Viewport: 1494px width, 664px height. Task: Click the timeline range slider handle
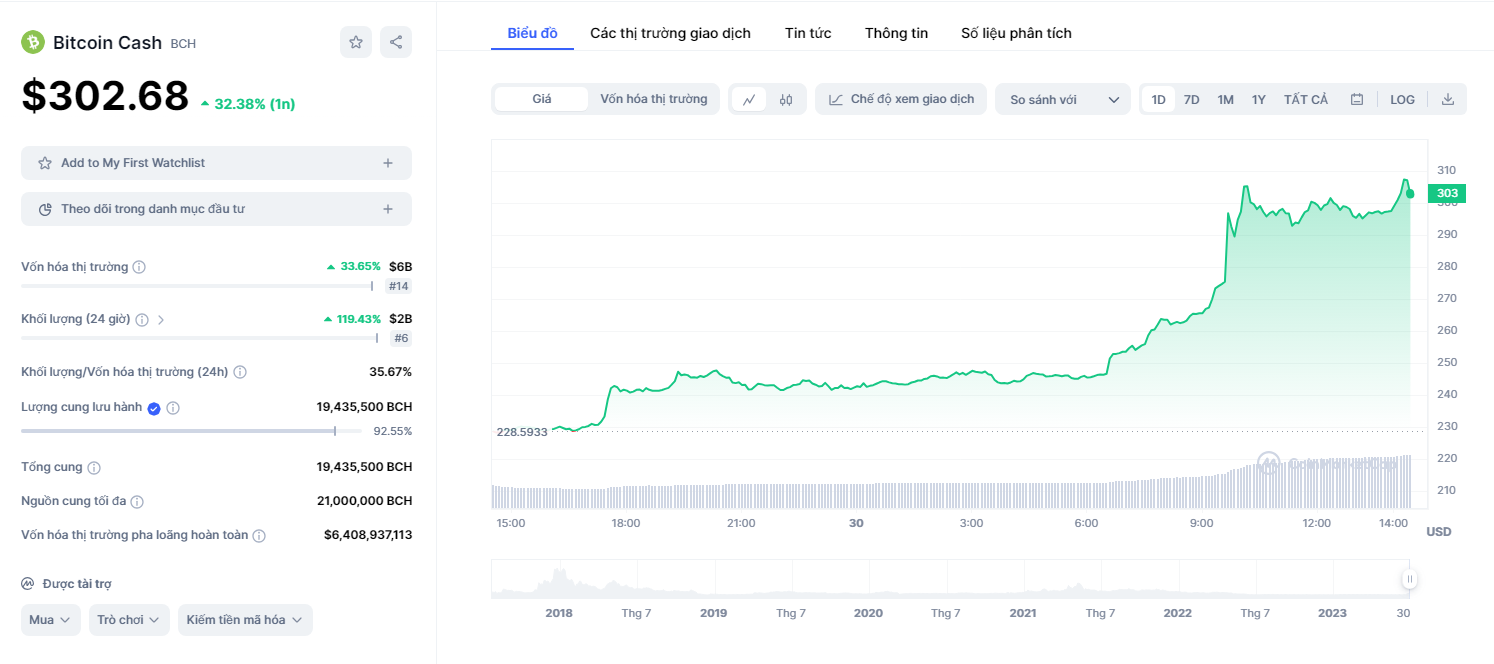click(x=1410, y=579)
